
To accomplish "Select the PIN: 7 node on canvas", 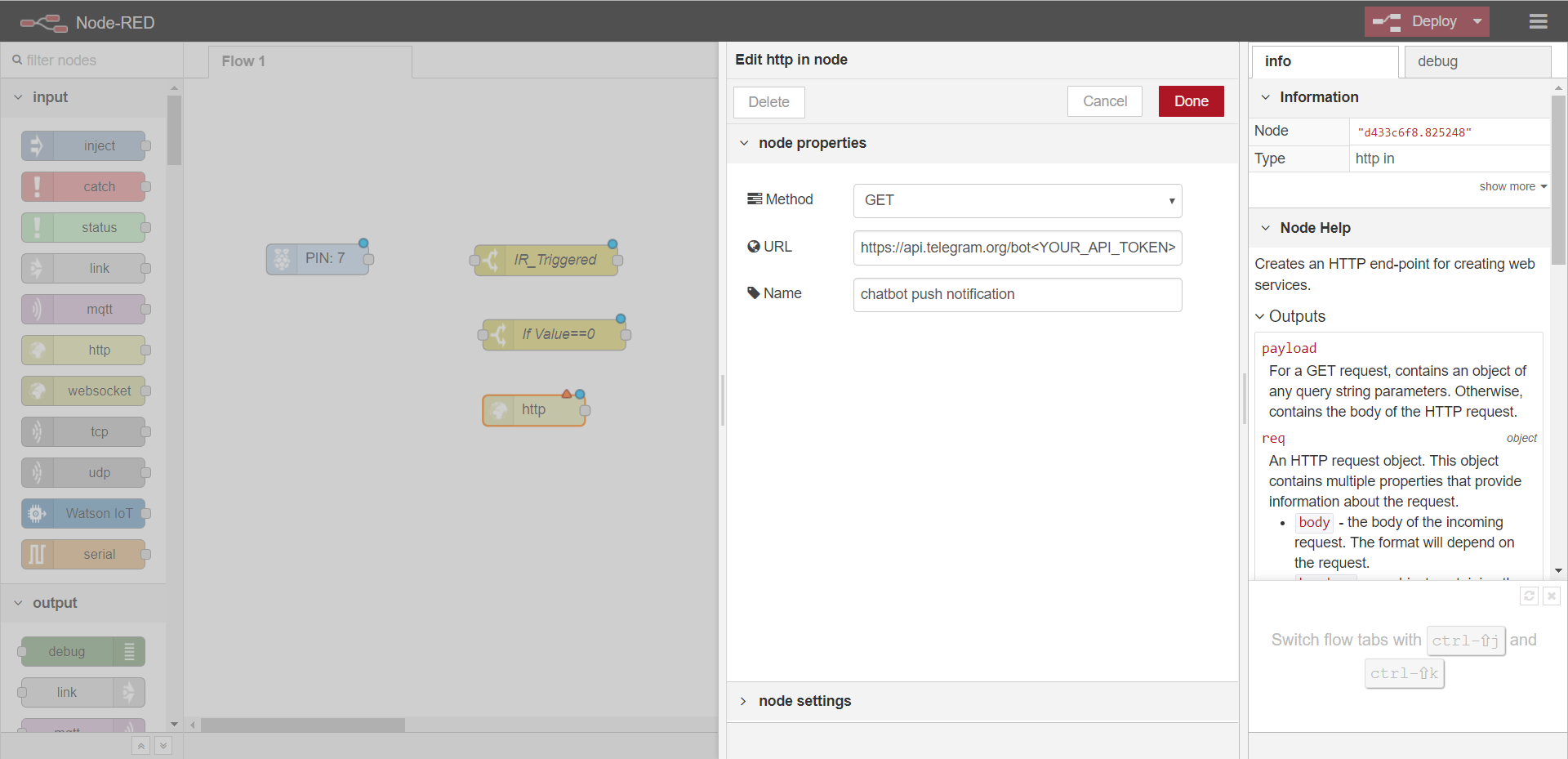I will point(318,259).
